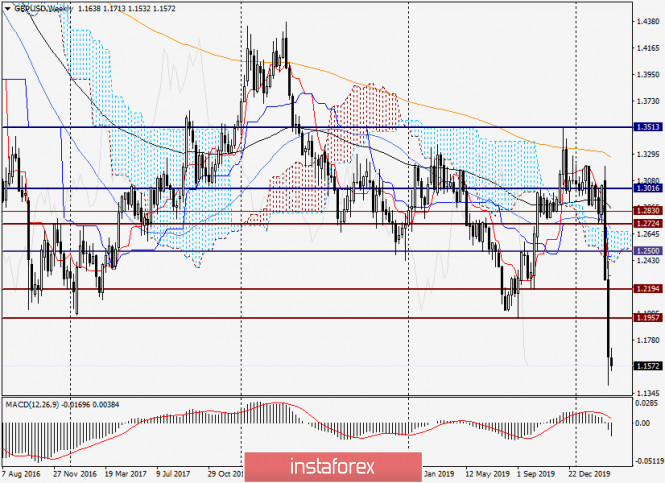665x483 pixels.
Task: Click the 27 Nov 2016 date label
Action: tap(75, 474)
